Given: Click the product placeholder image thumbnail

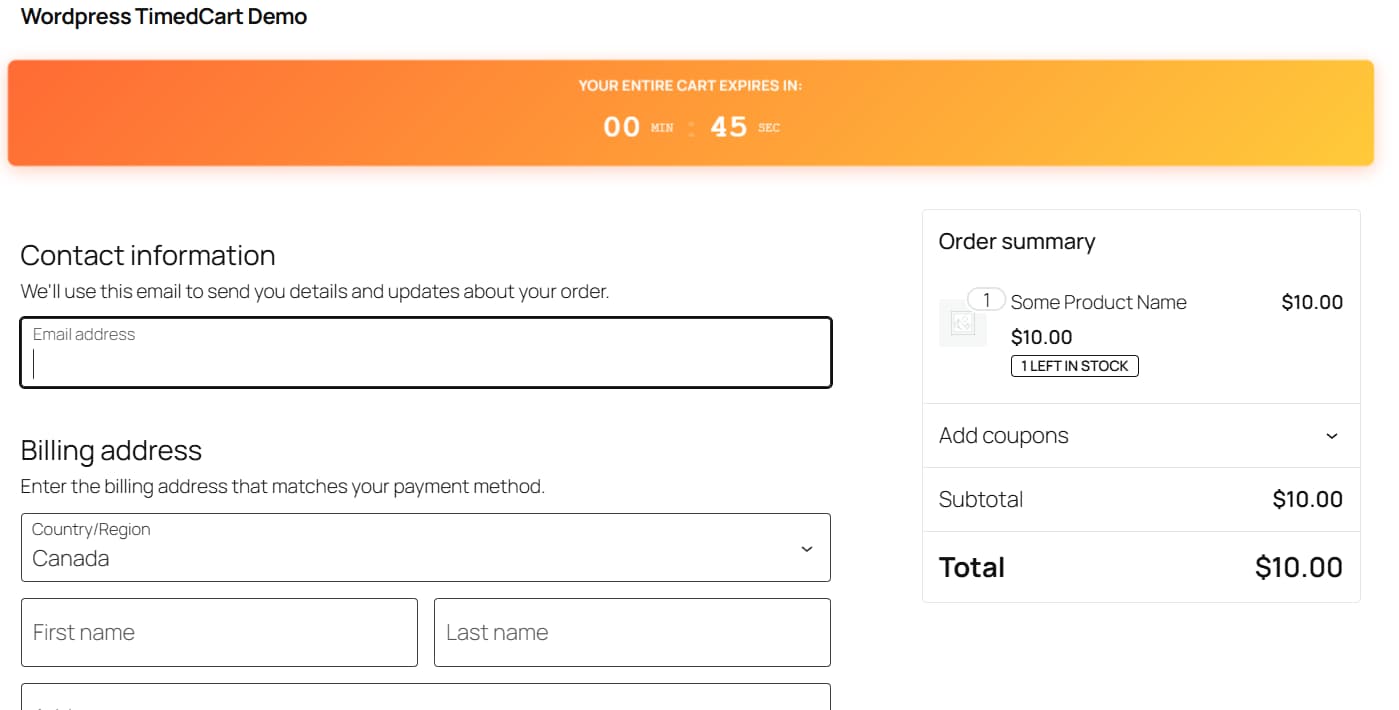Looking at the screenshot, I should click(962, 322).
